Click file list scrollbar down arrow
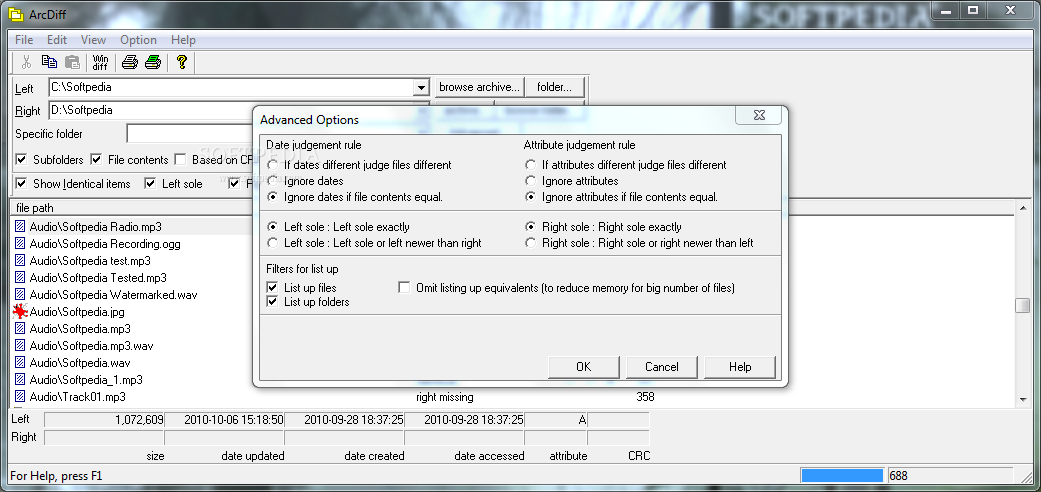1041x492 pixels. pos(1022,399)
